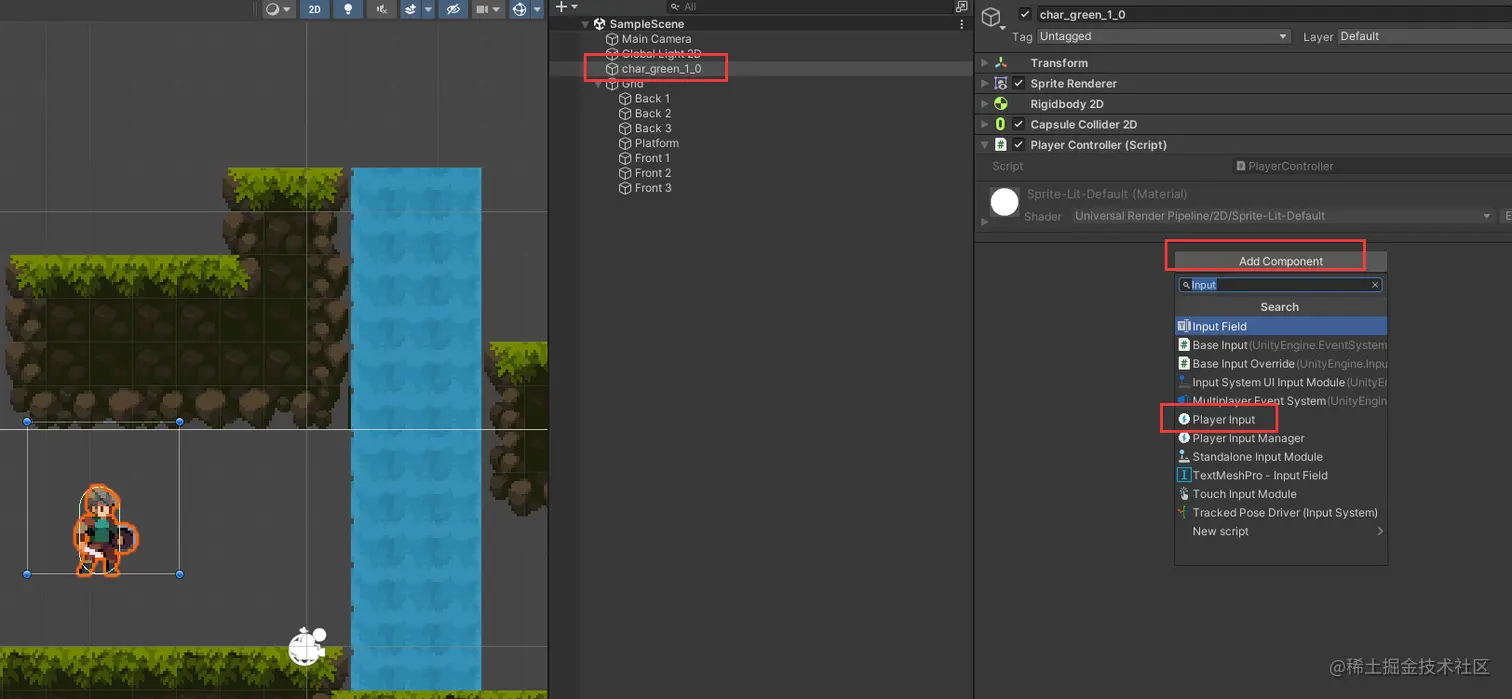Expand the Sprite Renderer component foldout
Viewport: 1512px width, 699px height.
coord(985,84)
